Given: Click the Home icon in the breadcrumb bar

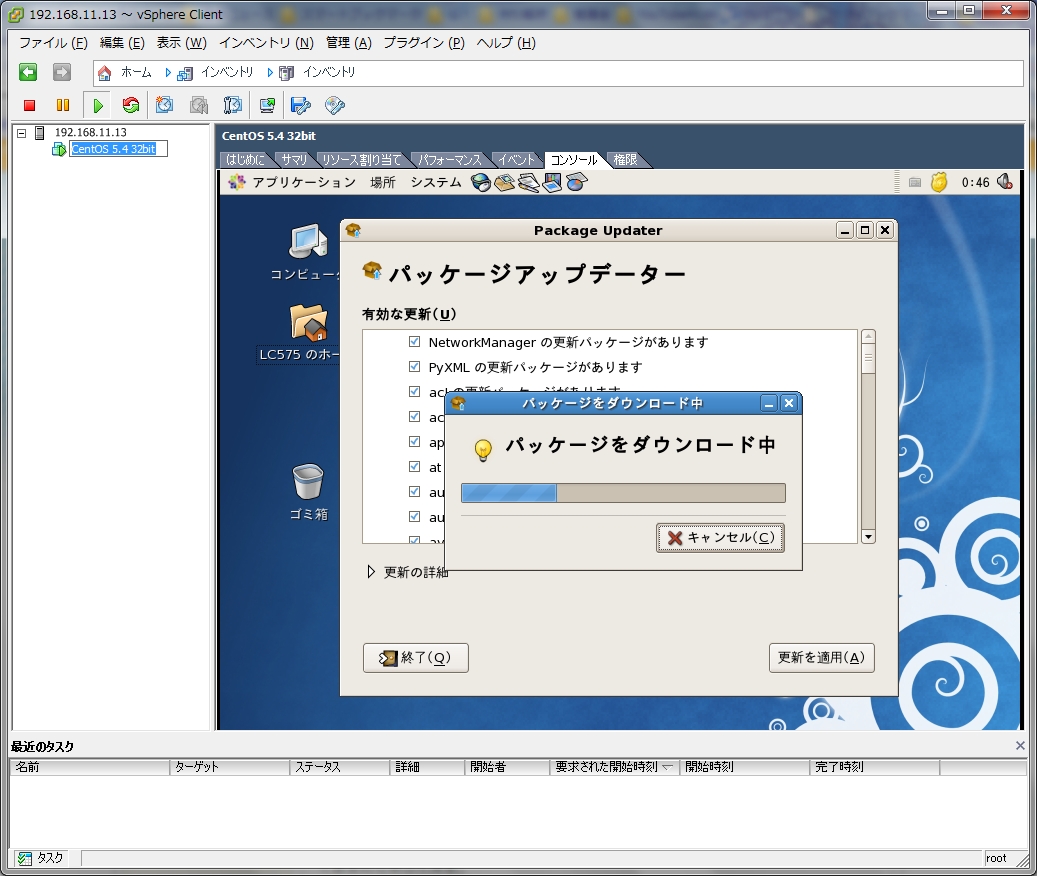Looking at the screenshot, I should pyautogui.click(x=104, y=73).
